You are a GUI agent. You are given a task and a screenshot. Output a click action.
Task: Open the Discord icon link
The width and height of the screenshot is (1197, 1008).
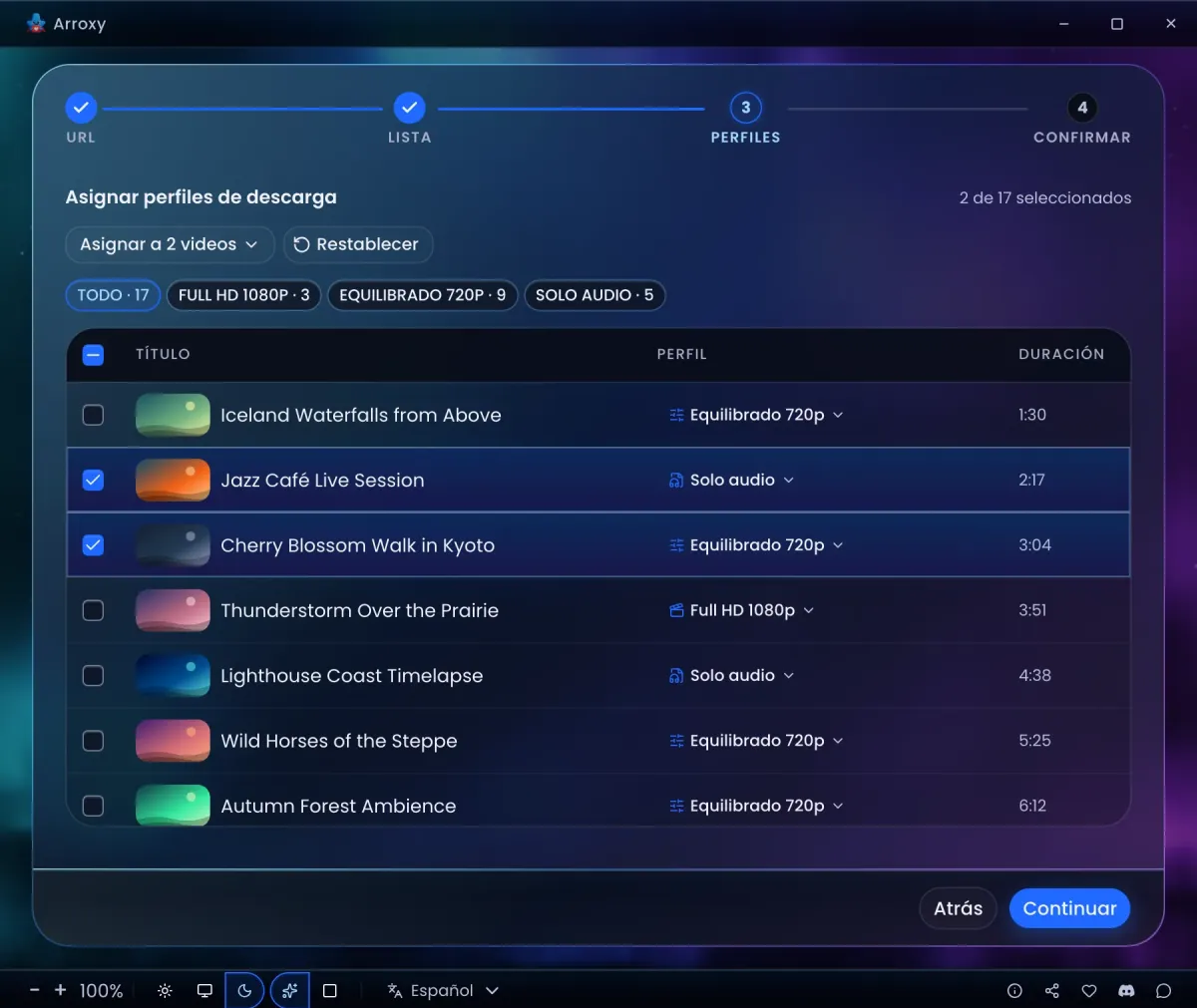pyautogui.click(x=1126, y=990)
